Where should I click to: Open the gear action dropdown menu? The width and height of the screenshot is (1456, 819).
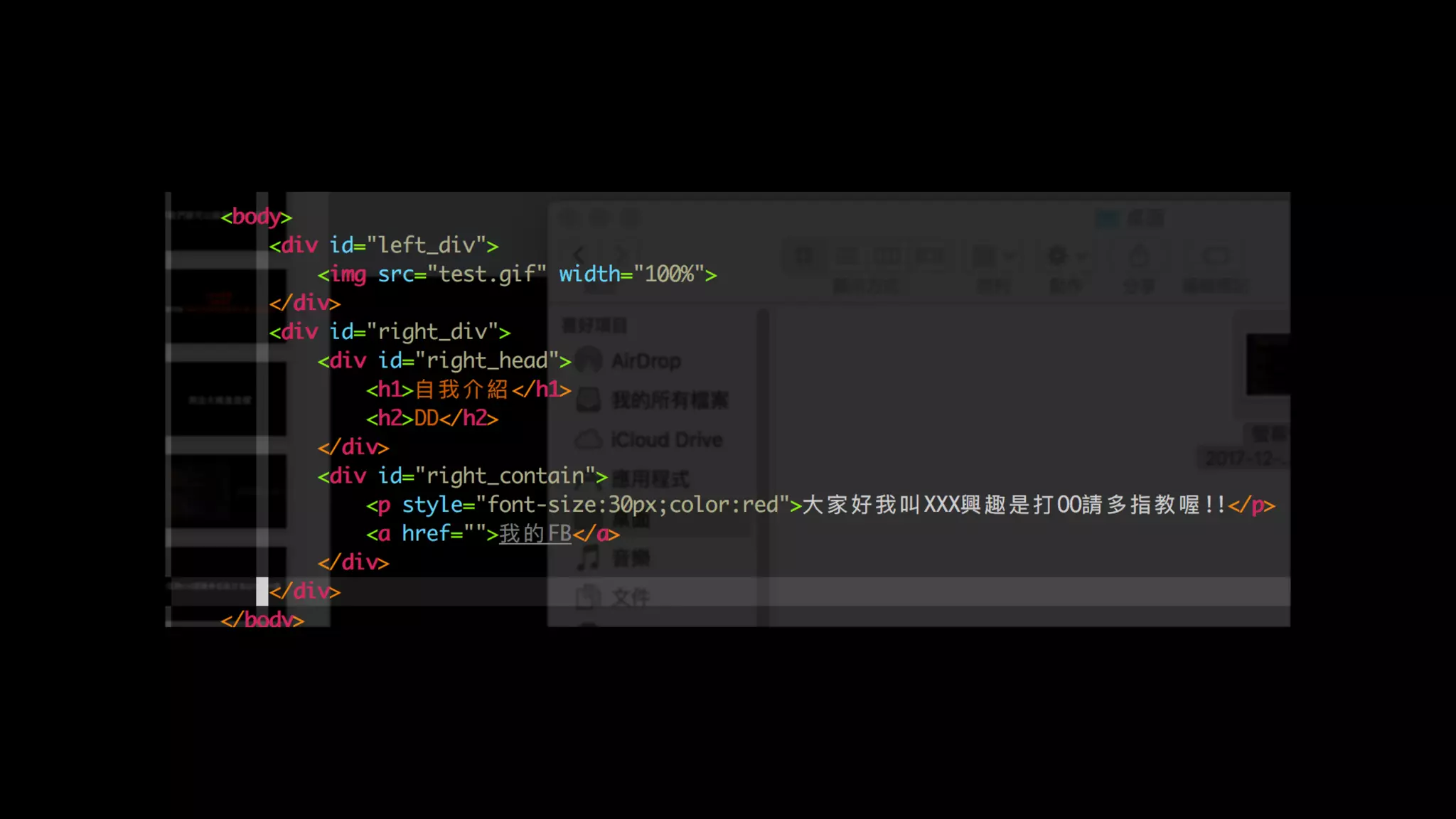(1065, 256)
